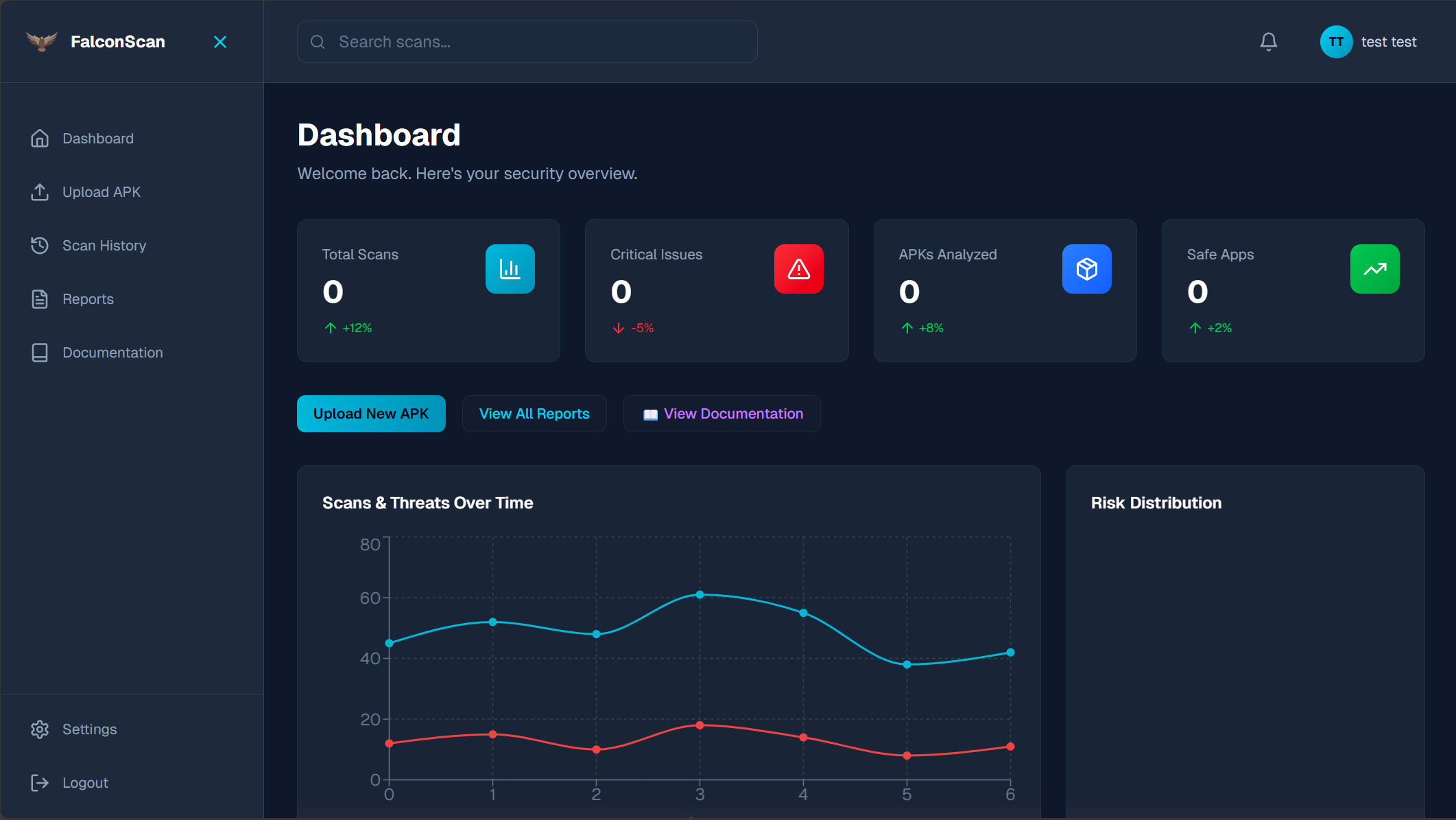Viewport: 1456px width, 820px height.
Task: Select the Critical Issues label
Action: point(656,255)
